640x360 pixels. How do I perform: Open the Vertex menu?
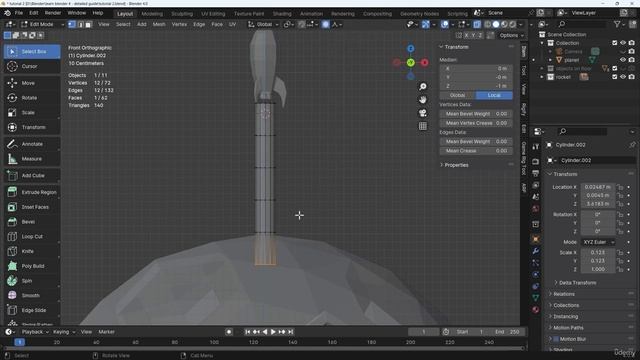pyautogui.click(x=179, y=24)
